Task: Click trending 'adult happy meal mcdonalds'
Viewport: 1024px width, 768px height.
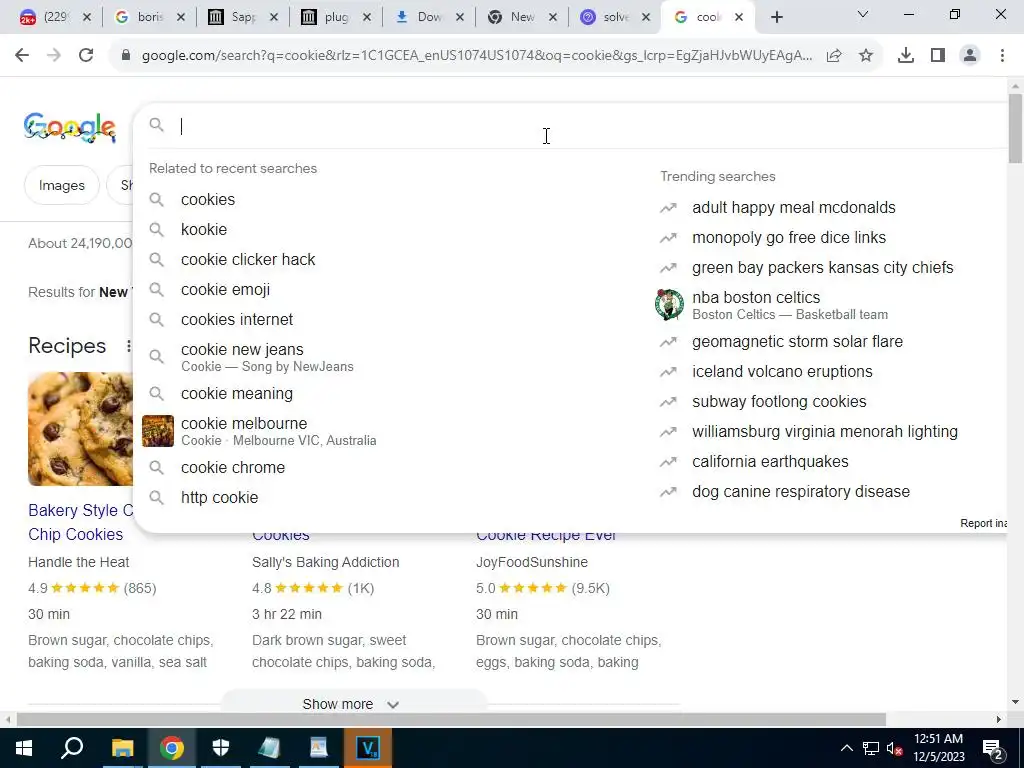Action: click(793, 208)
